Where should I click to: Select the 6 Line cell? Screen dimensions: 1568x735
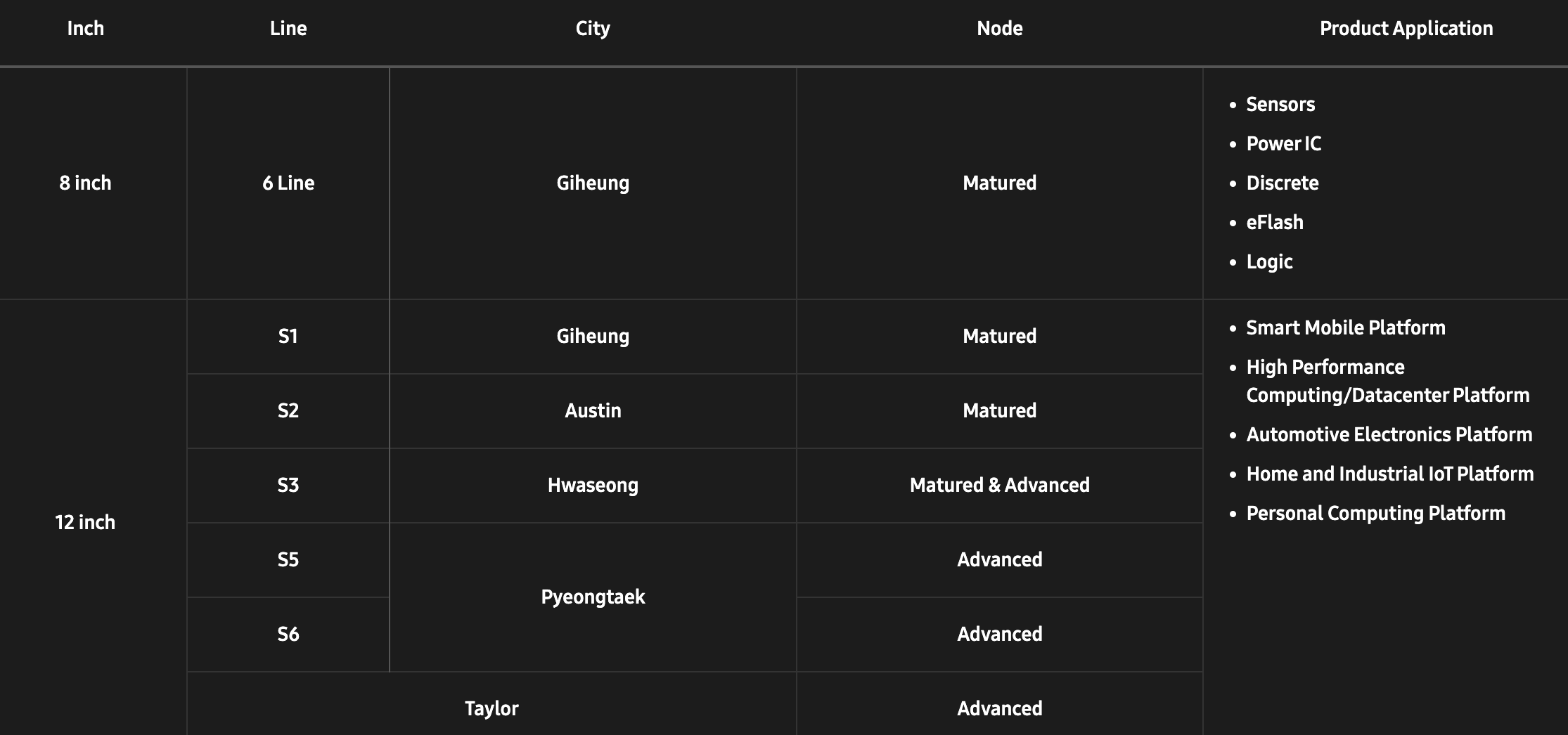click(x=288, y=183)
